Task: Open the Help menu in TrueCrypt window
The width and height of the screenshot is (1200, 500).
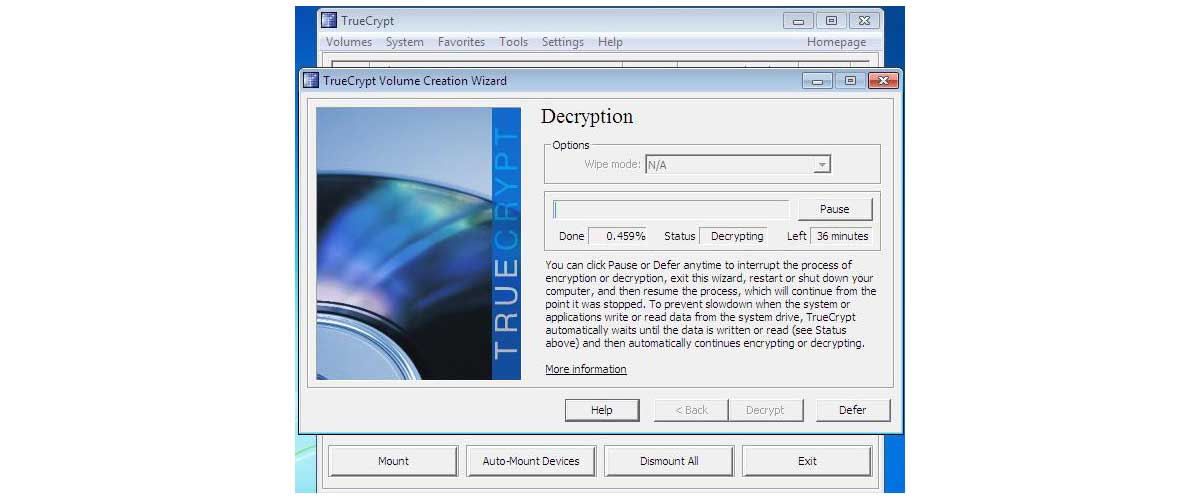Action: click(610, 42)
